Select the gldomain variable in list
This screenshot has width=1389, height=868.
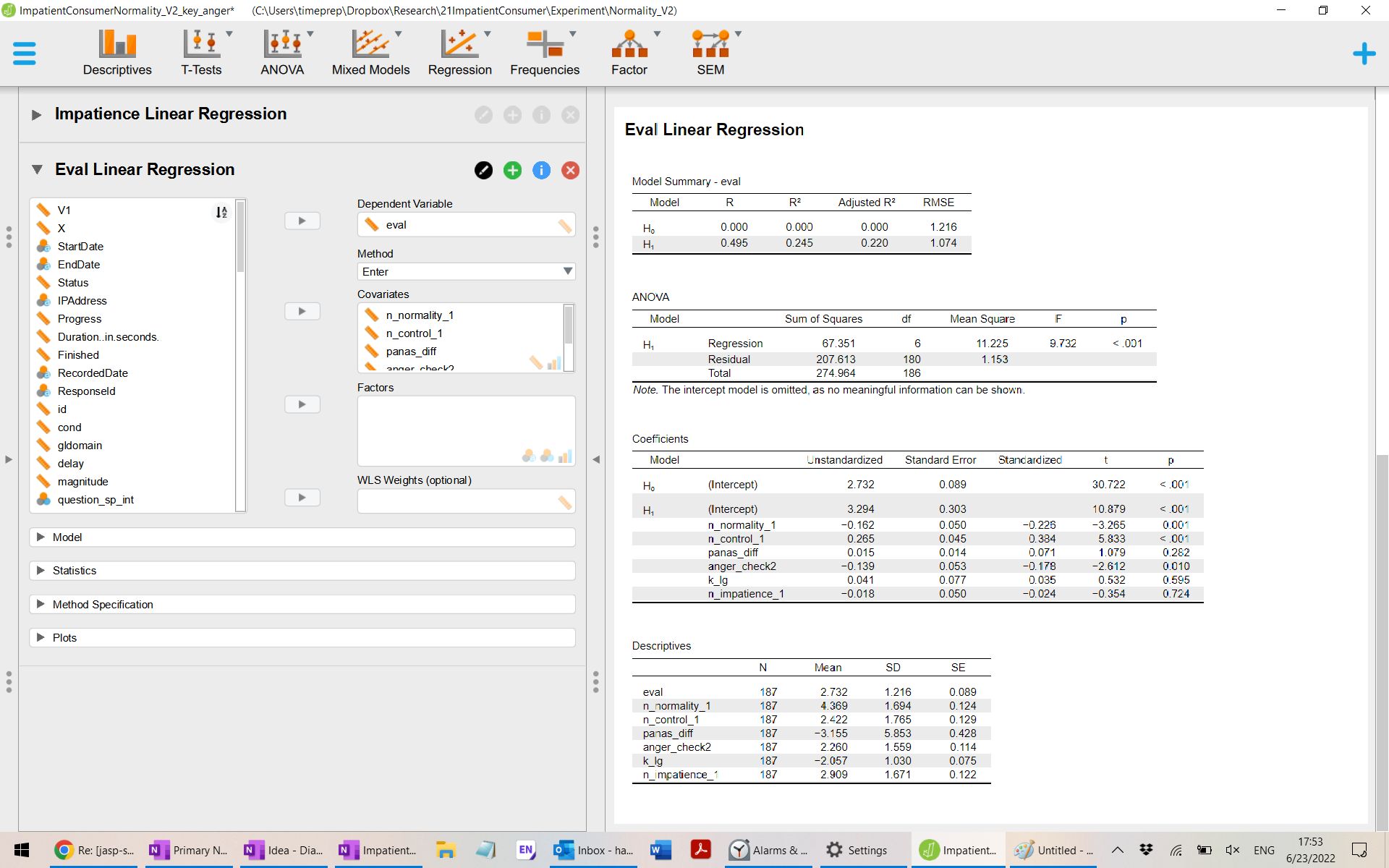(x=80, y=446)
